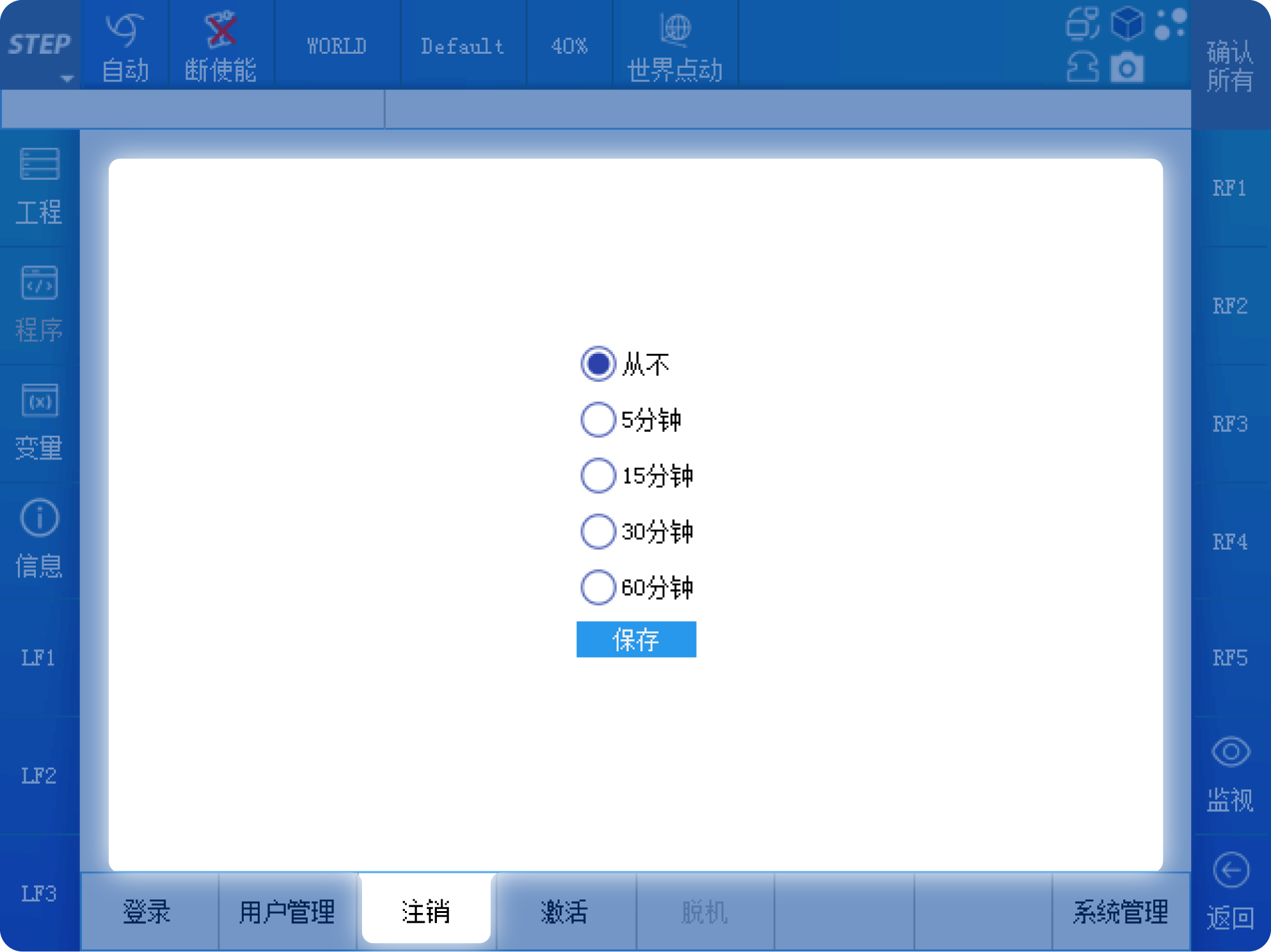
Task: Click the 保存 save button
Action: [x=636, y=639]
